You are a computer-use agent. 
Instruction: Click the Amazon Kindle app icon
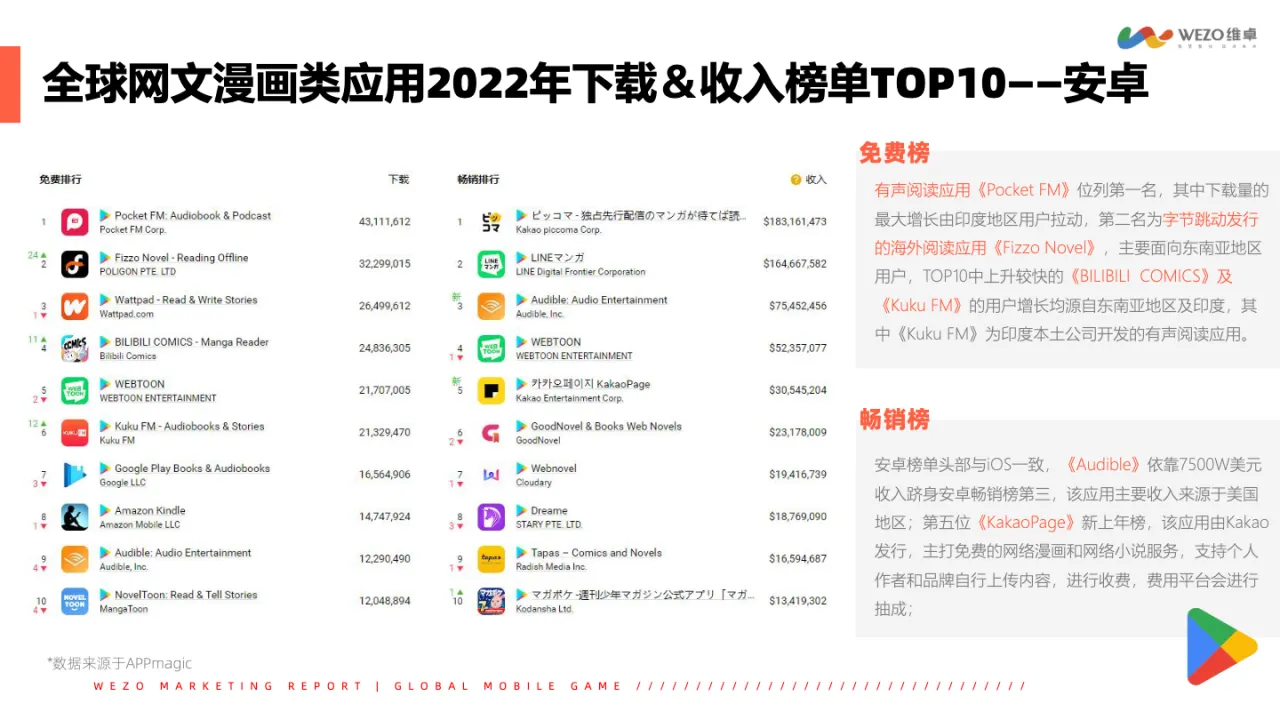(74, 517)
